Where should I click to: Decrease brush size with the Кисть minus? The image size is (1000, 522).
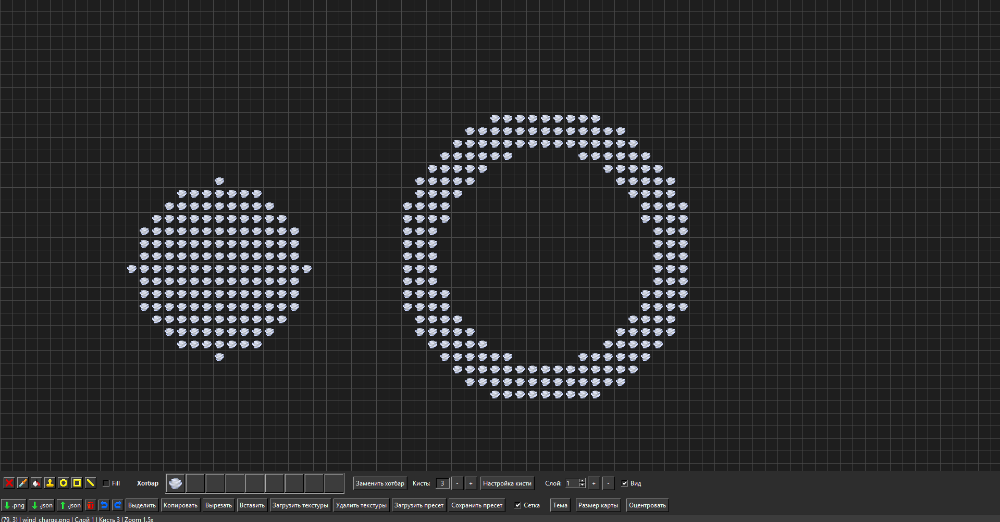point(457,484)
